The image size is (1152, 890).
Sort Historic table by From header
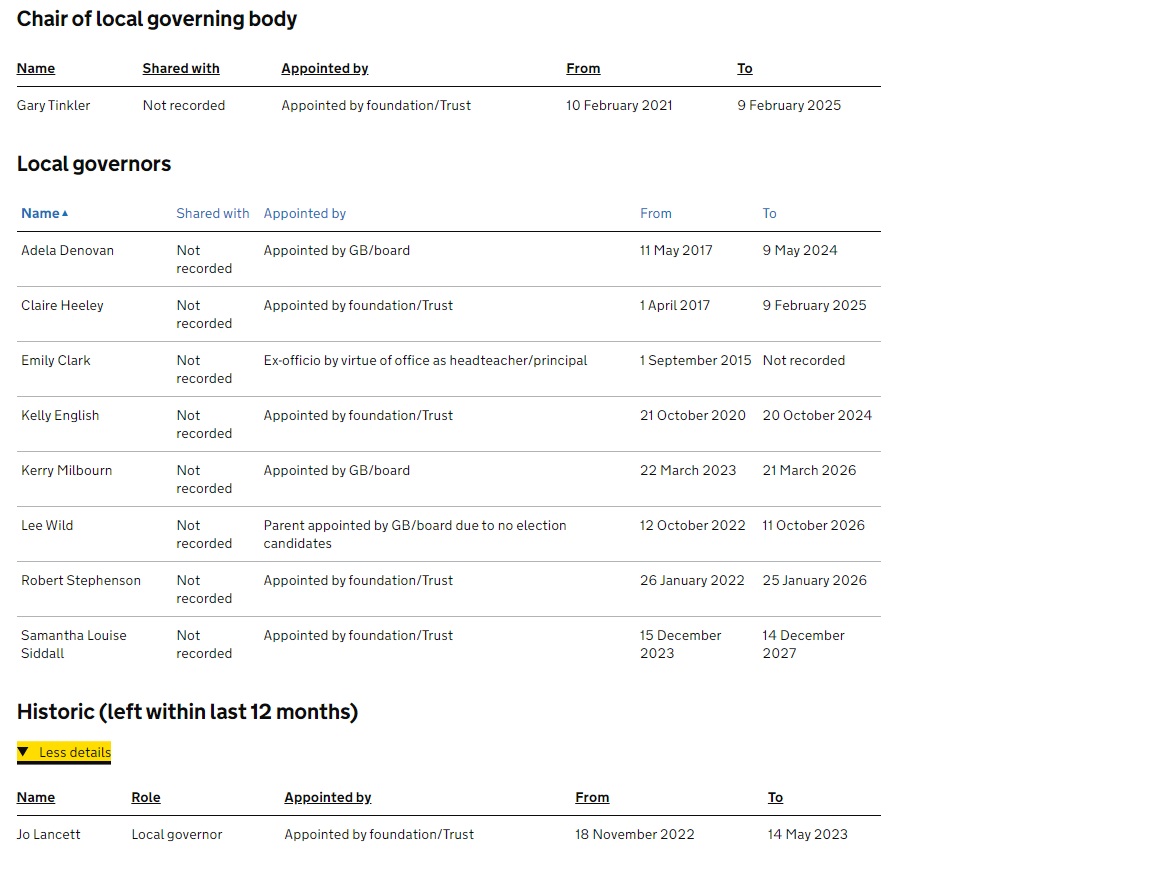pyautogui.click(x=592, y=797)
